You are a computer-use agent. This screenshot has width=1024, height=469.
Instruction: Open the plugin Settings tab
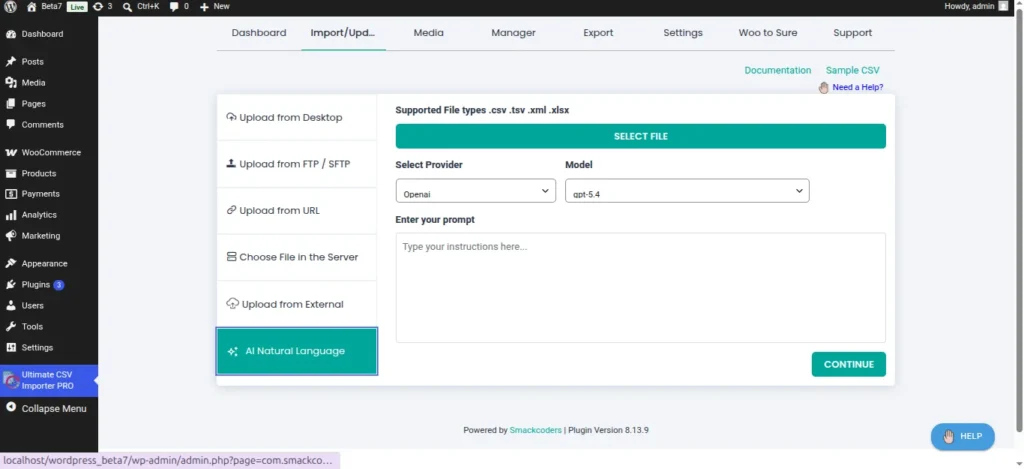[682, 33]
